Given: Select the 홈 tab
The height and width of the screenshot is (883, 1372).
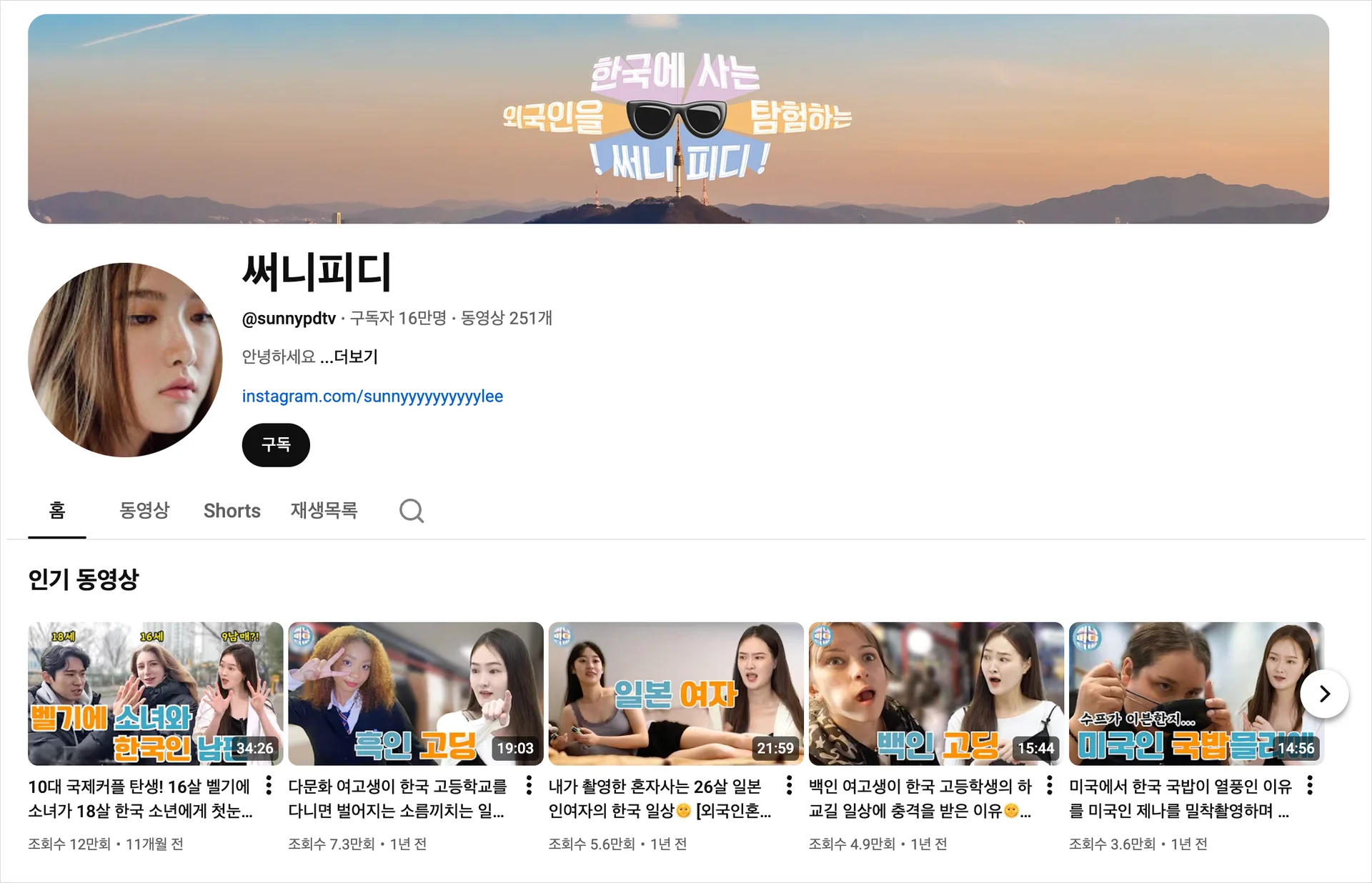Looking at the screenshot, I should pos(57,511).
